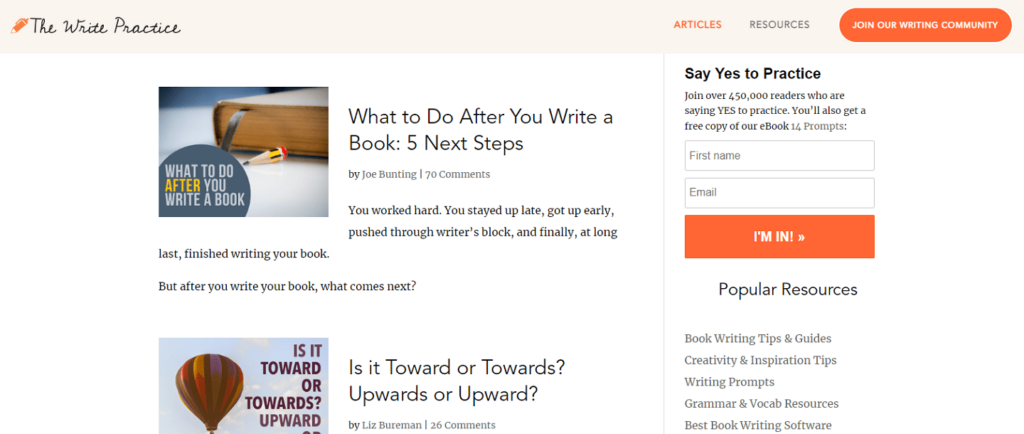1024x434 pixels.
Task: Open the book article thumbnail image
Action: tap(243, 152)
